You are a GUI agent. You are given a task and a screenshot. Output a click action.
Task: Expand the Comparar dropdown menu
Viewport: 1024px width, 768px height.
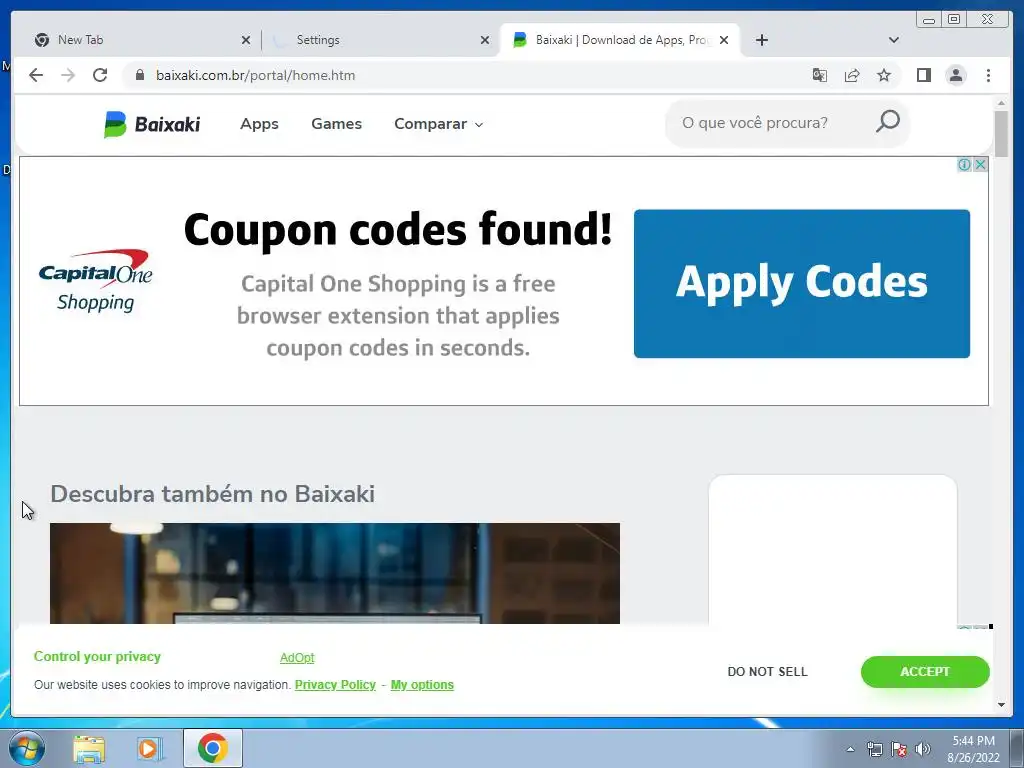[x=438, y=124]
